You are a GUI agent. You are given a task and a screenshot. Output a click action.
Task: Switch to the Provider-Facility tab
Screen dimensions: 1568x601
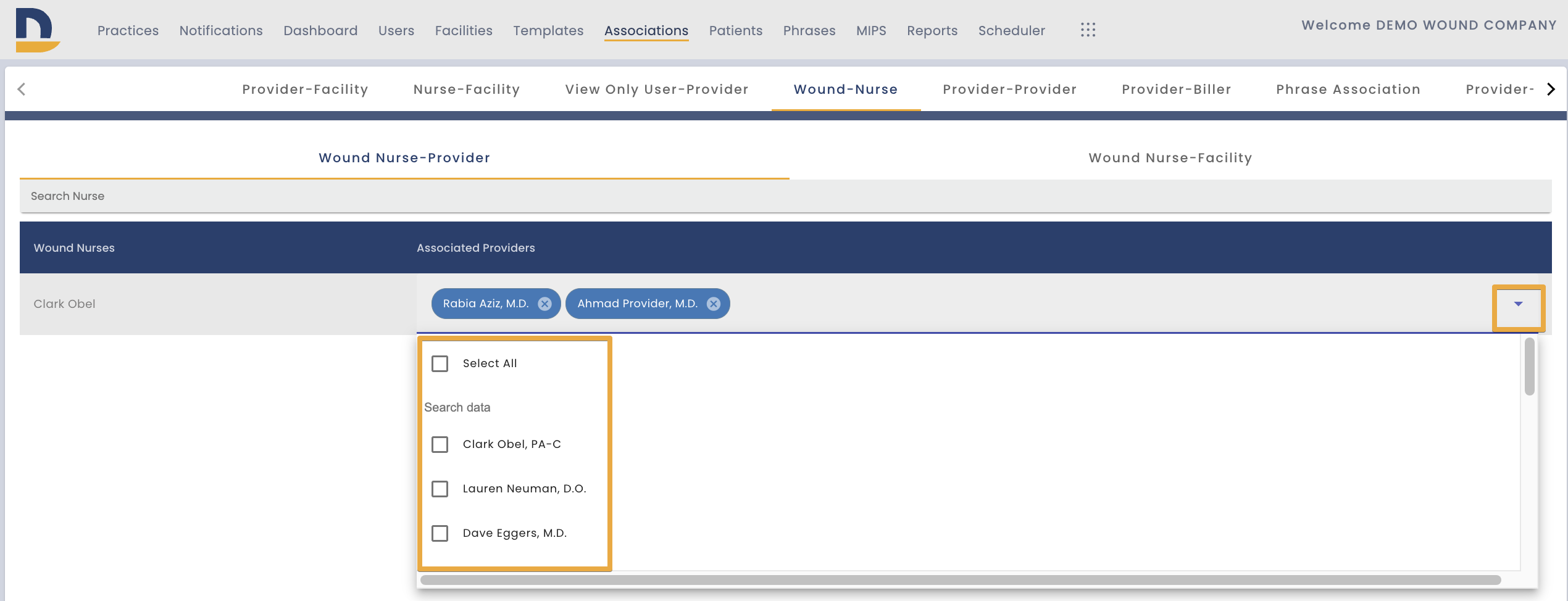coord(305,89)
